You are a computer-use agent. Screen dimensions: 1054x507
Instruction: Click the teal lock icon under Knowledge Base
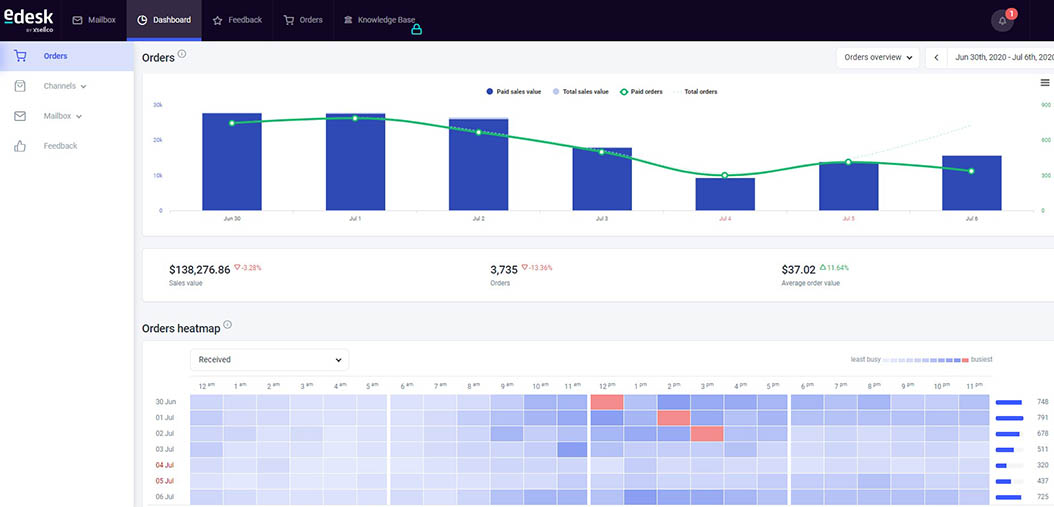417,30
